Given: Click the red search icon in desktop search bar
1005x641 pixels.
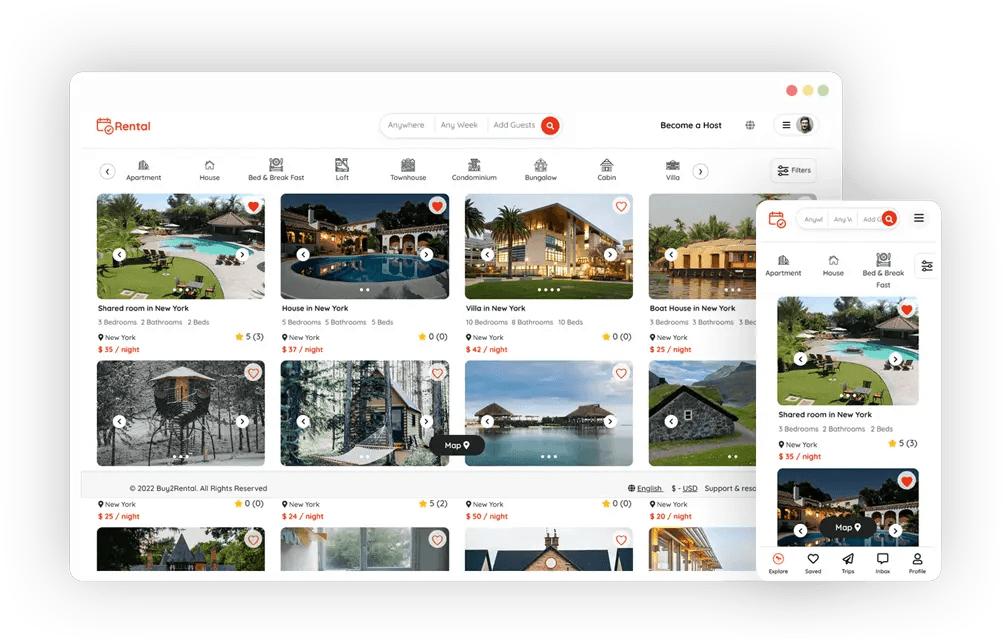Looking at the screenshot, I should click(550, 126).
